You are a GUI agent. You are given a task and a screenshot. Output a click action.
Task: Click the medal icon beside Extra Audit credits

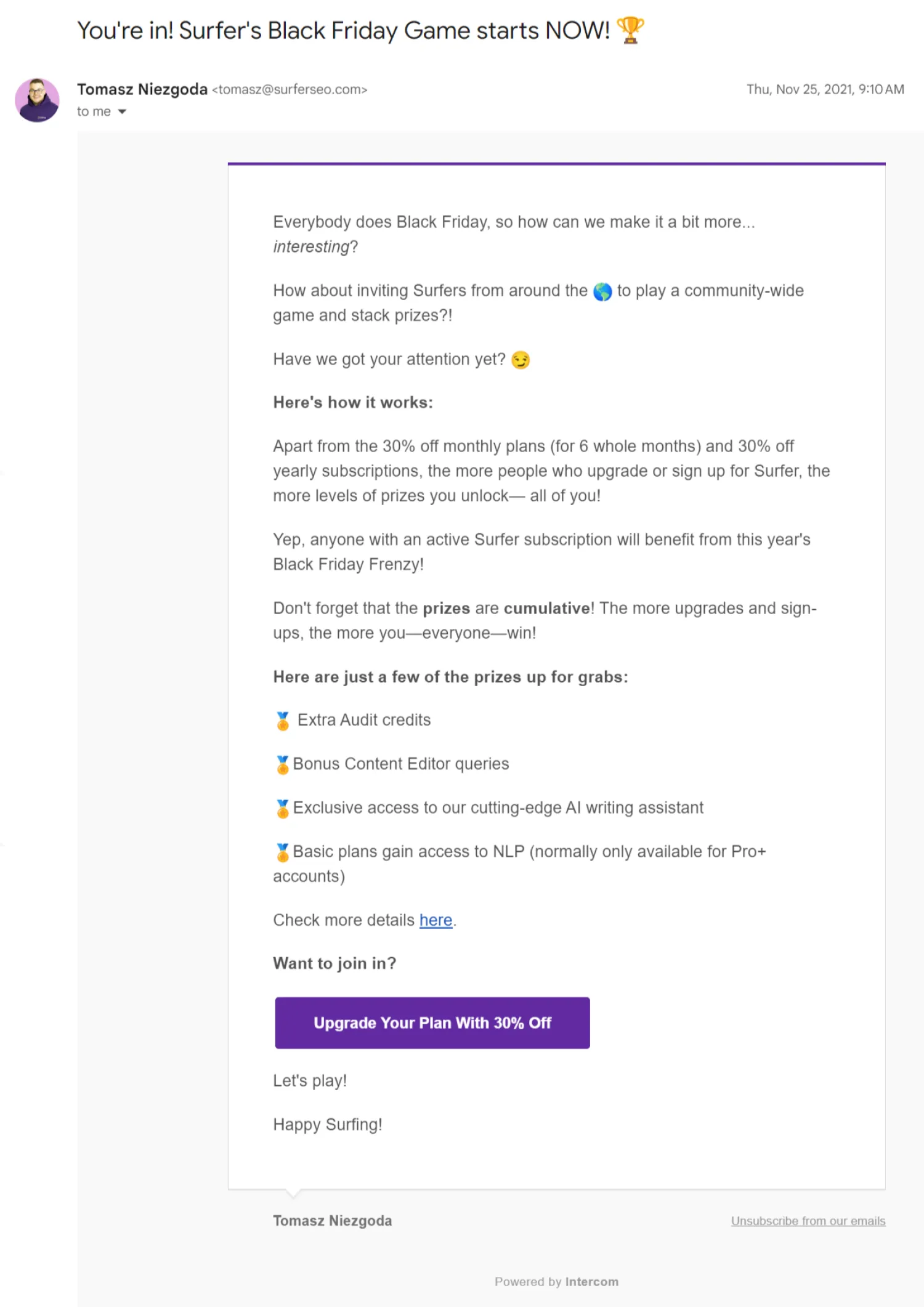[283, 721]
